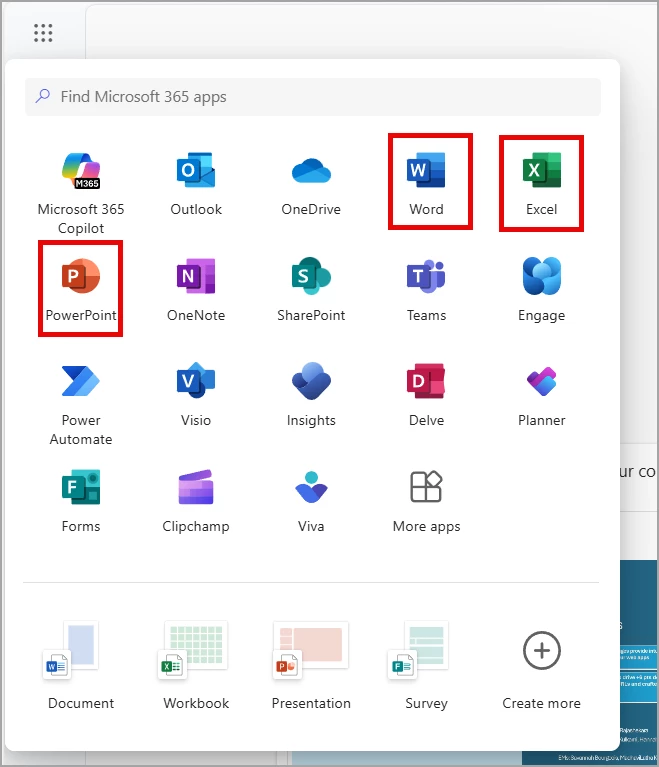Launch PowerPoint
This screenshot has width=659, height=767.
coord(81,290)
